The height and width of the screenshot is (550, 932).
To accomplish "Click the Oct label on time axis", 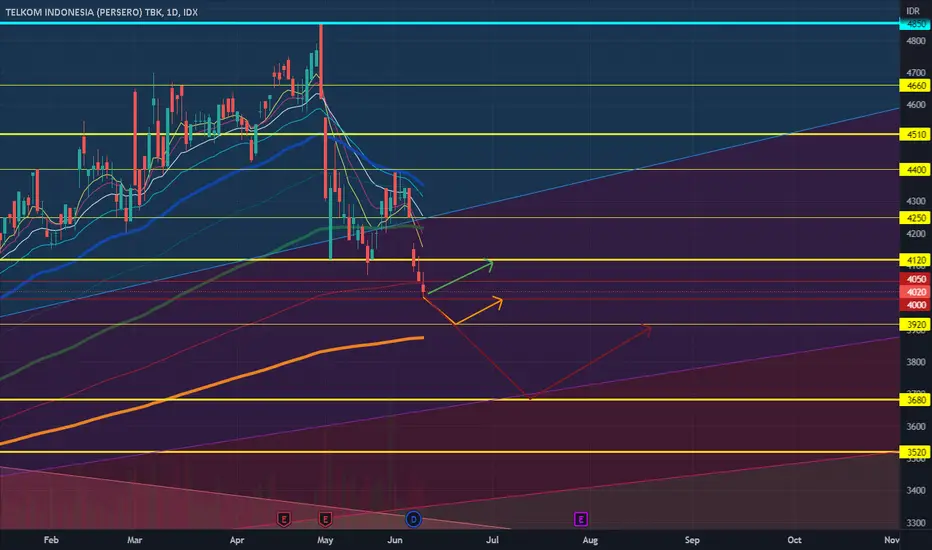I will [x=794, y=540].
